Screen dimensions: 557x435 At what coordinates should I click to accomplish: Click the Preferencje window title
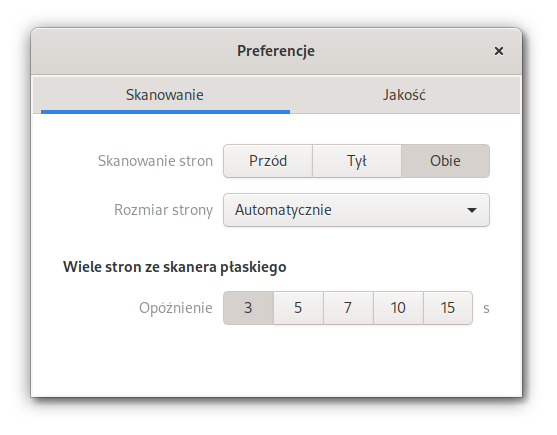click(x=276, y=51)
